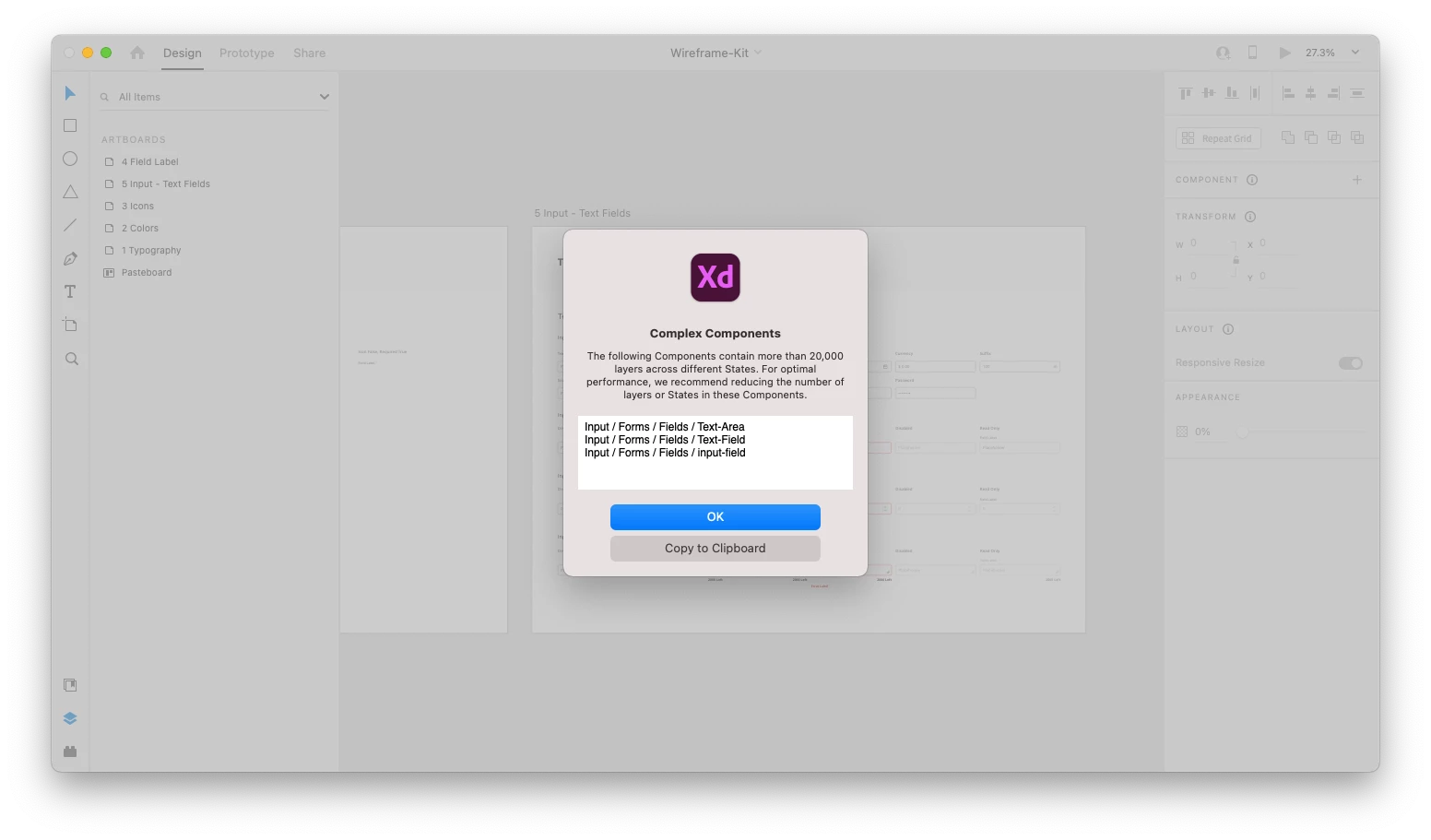
Task: Select the Text-Area component entry
Action: point(665,427)
